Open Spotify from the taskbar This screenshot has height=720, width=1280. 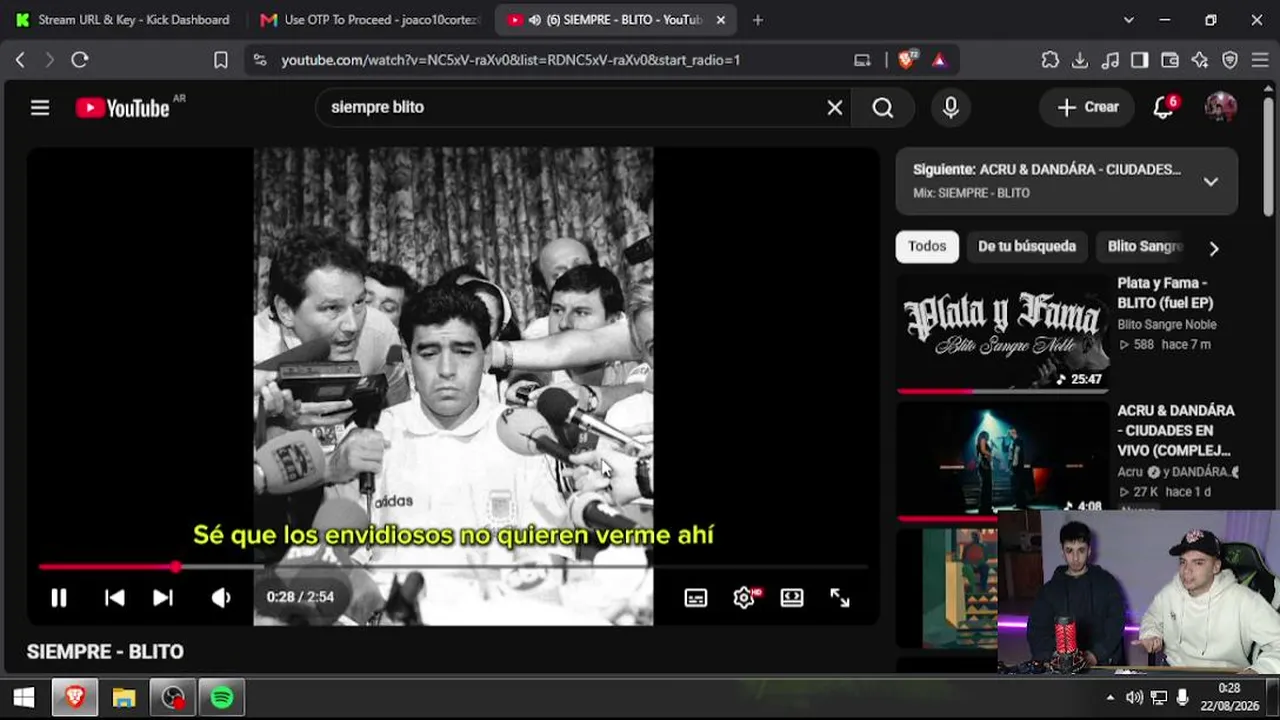pos(222,698)
